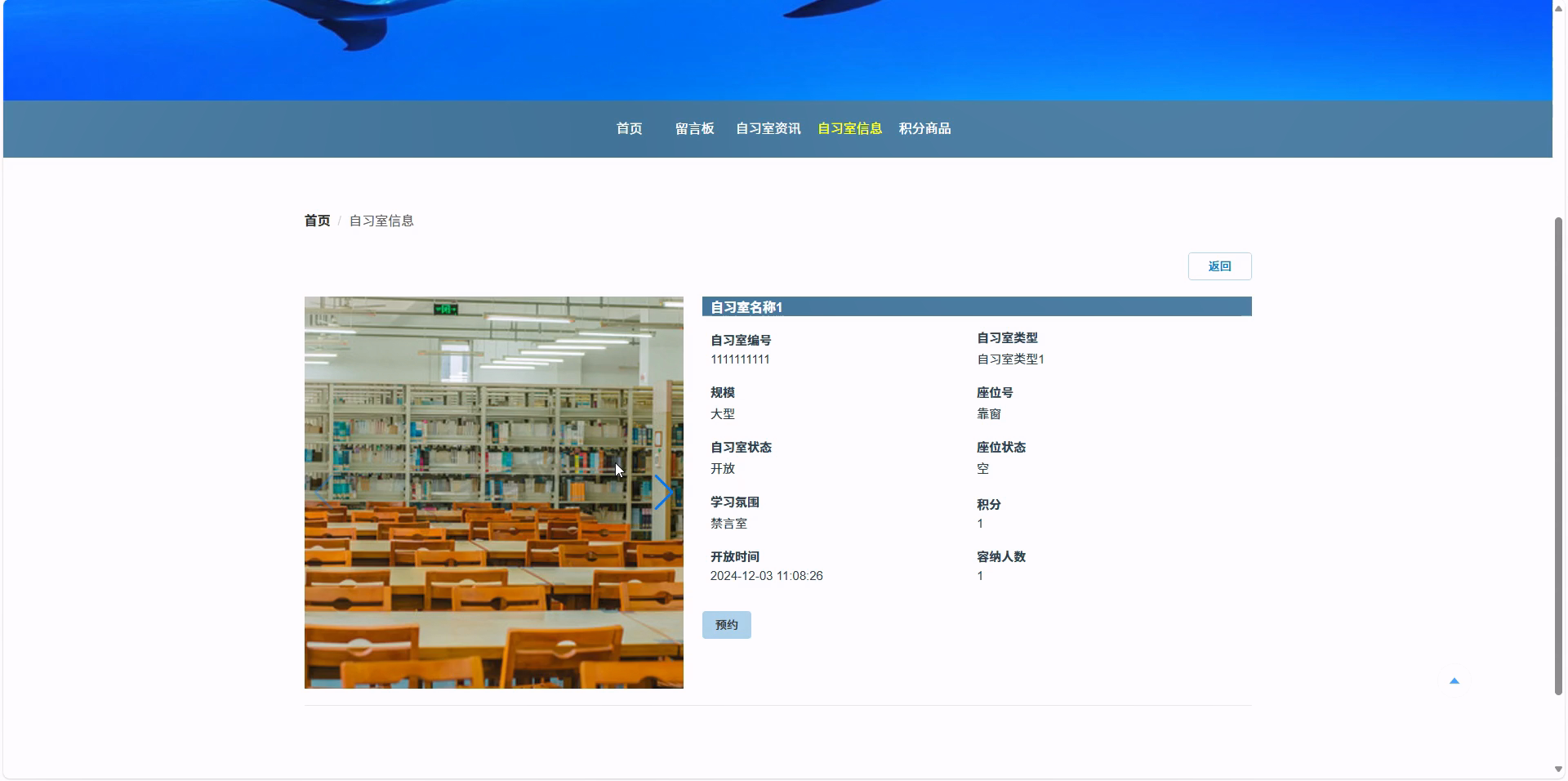Open the 自习室资讯 navigation item

coord(768,128)
